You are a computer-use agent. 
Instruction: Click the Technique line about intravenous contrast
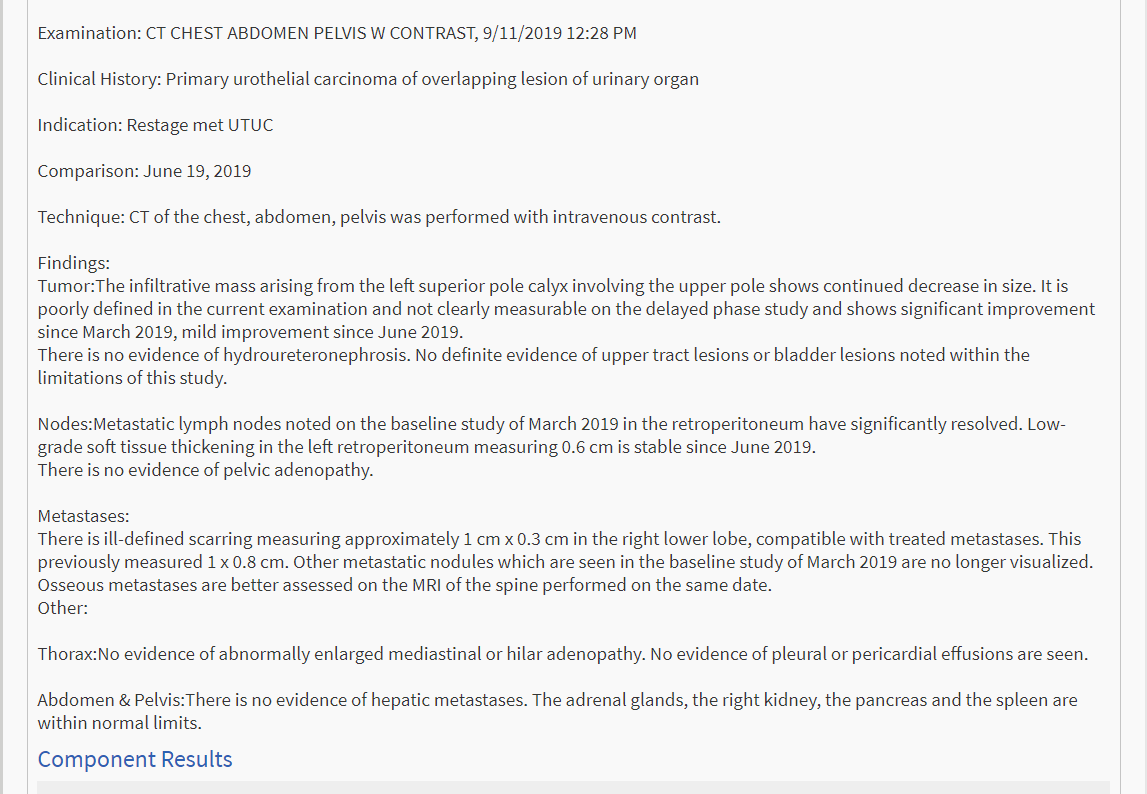[x=379, y=217]
